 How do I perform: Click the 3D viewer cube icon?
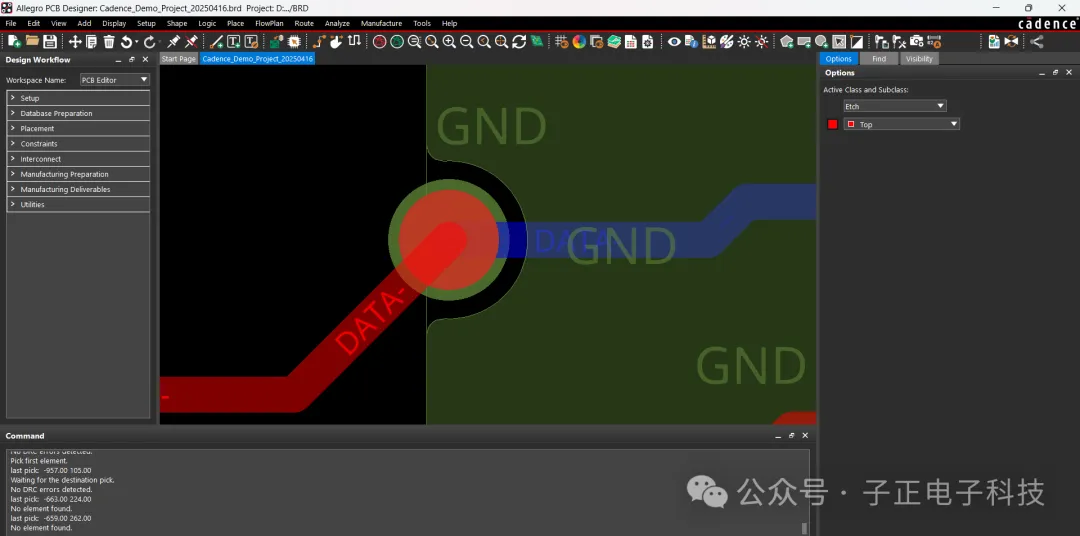709,41
